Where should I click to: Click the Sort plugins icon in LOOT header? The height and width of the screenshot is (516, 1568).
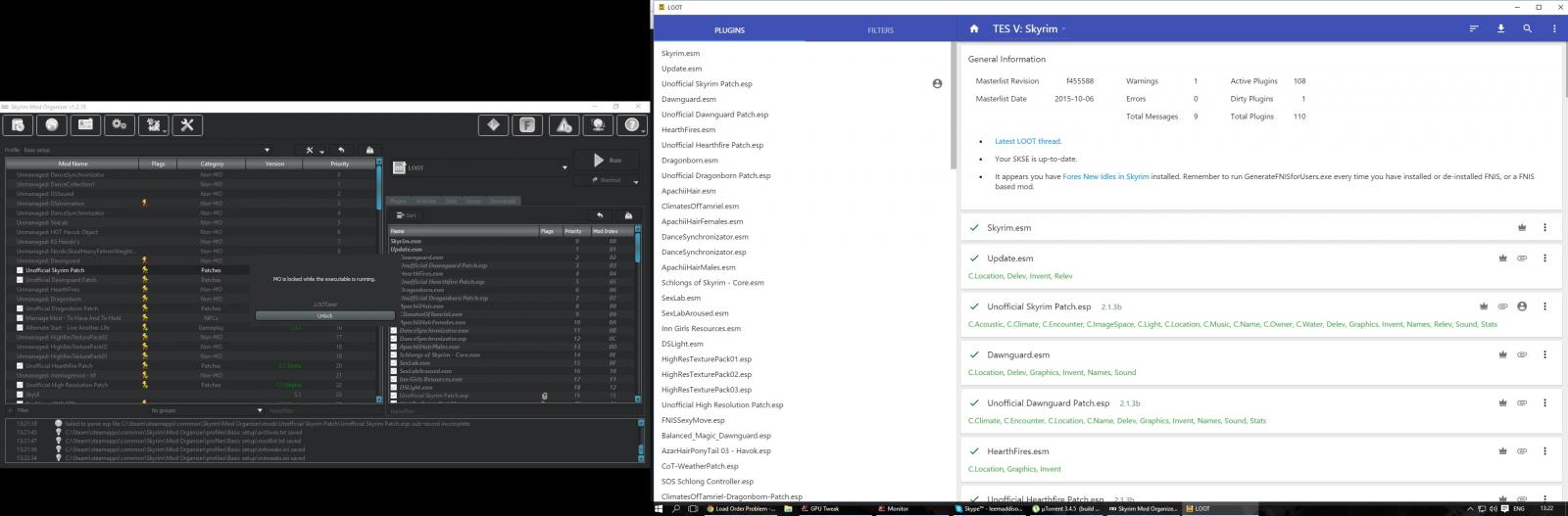tap(1473, 29)
